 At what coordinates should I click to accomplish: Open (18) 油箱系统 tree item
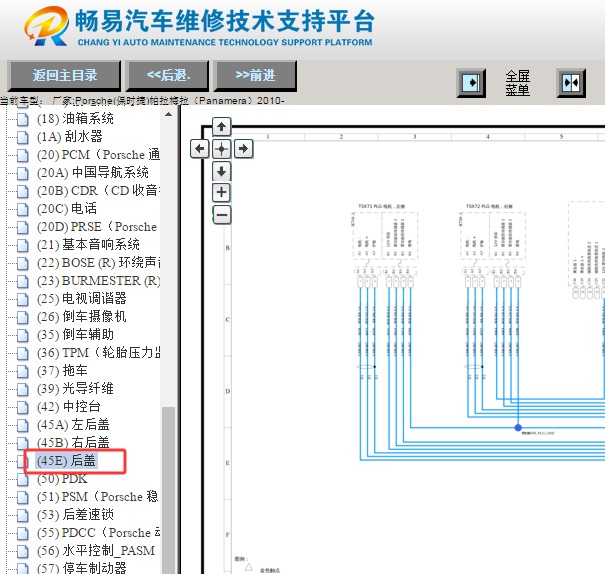click(75, 118)
